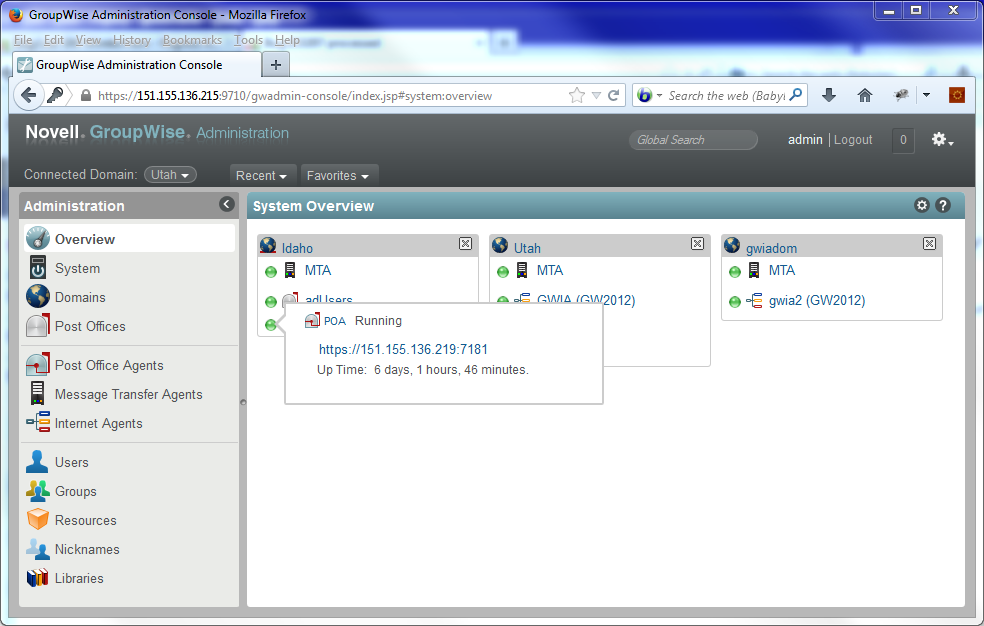Click the notification counter showing 0
The image size is (984, 626).
903,140
